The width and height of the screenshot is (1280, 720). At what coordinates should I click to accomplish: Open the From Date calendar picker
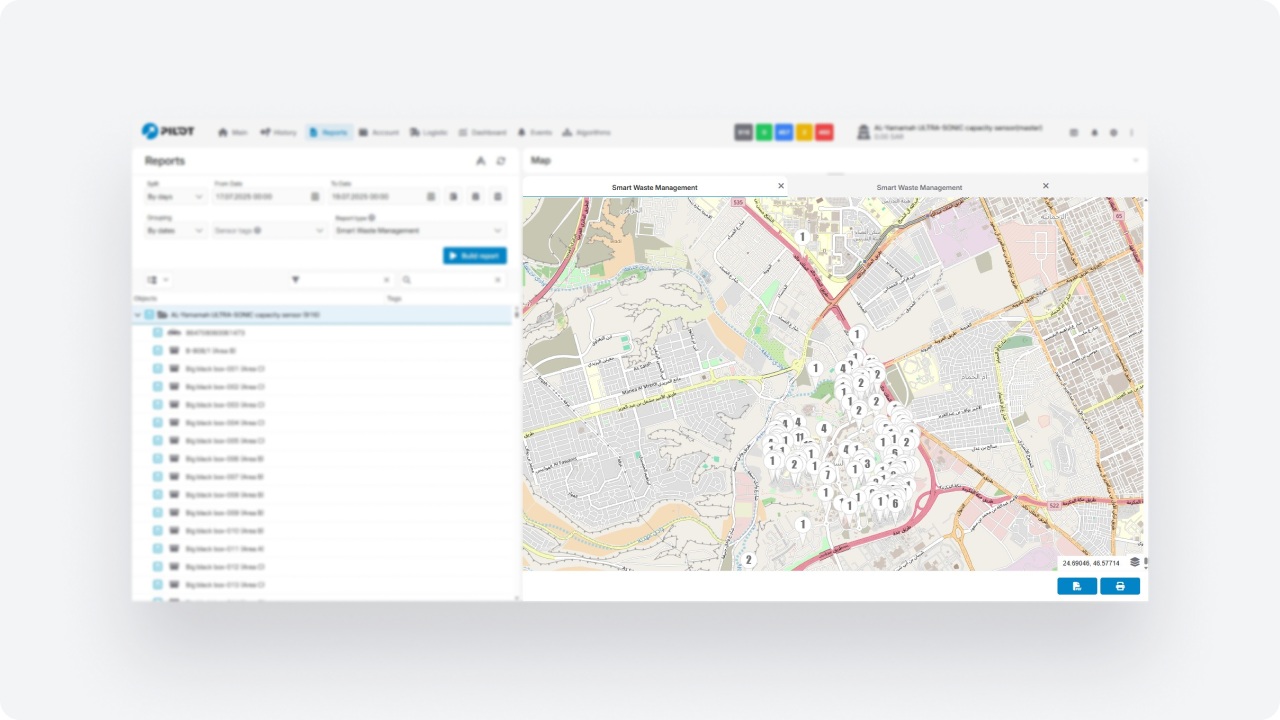[315, 197]
